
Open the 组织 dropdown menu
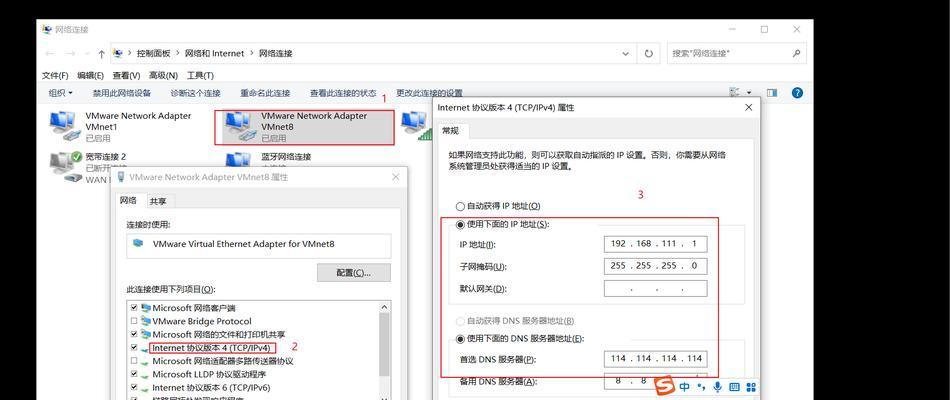pos(61,93)
